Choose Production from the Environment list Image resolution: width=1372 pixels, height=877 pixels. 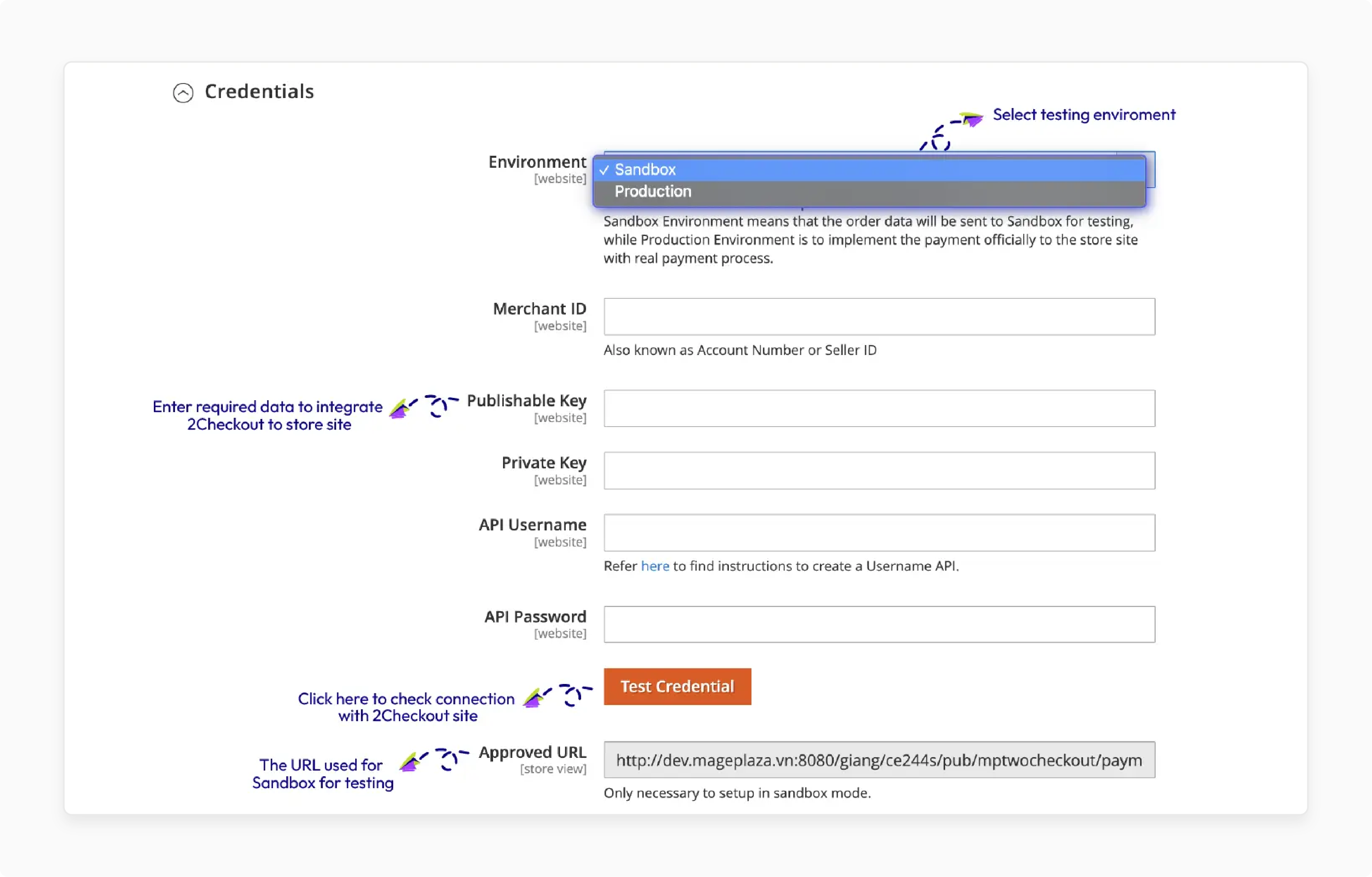869,191
